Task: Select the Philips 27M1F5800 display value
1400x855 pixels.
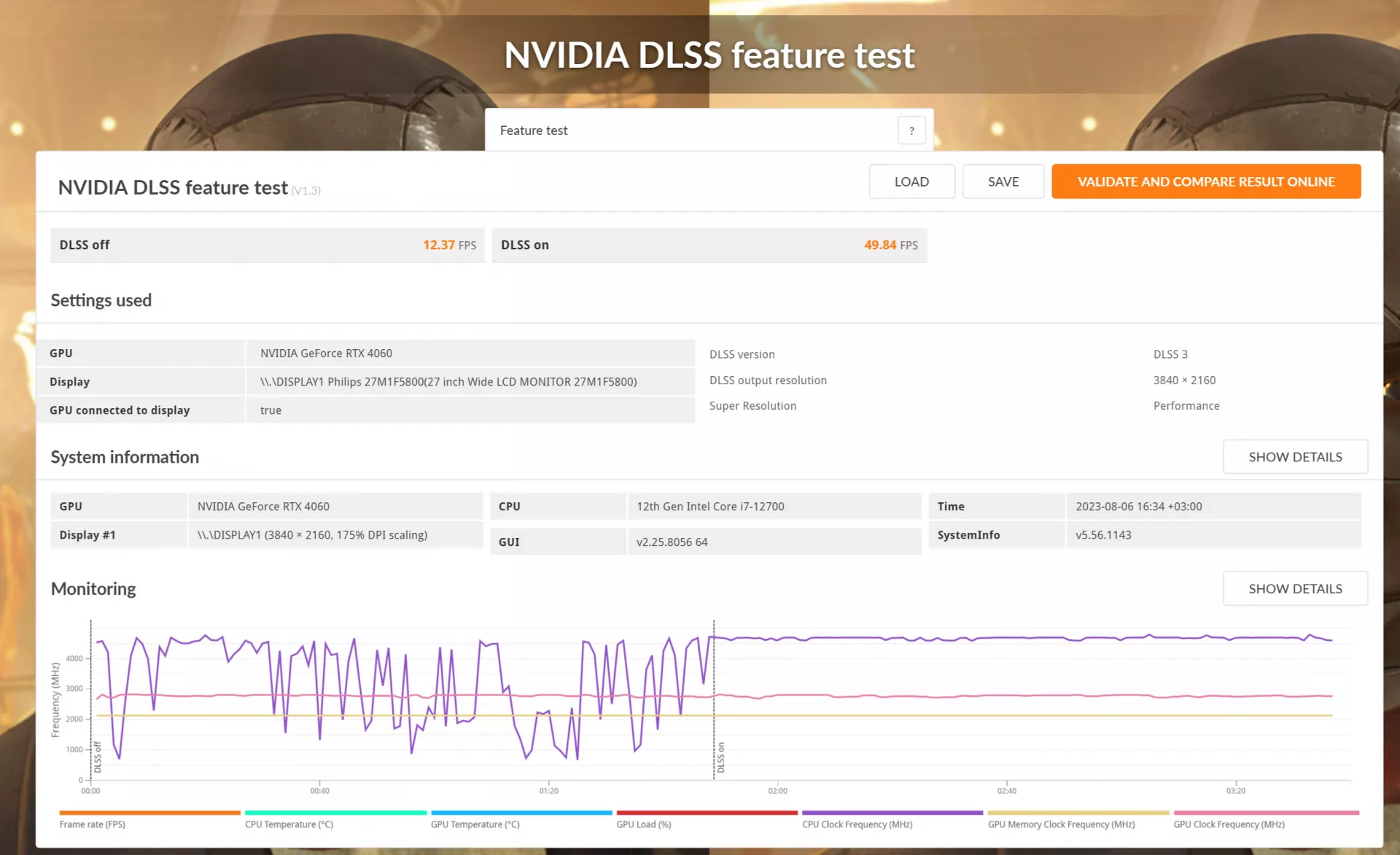Action: pyautogui.click(x=448, y=382)
